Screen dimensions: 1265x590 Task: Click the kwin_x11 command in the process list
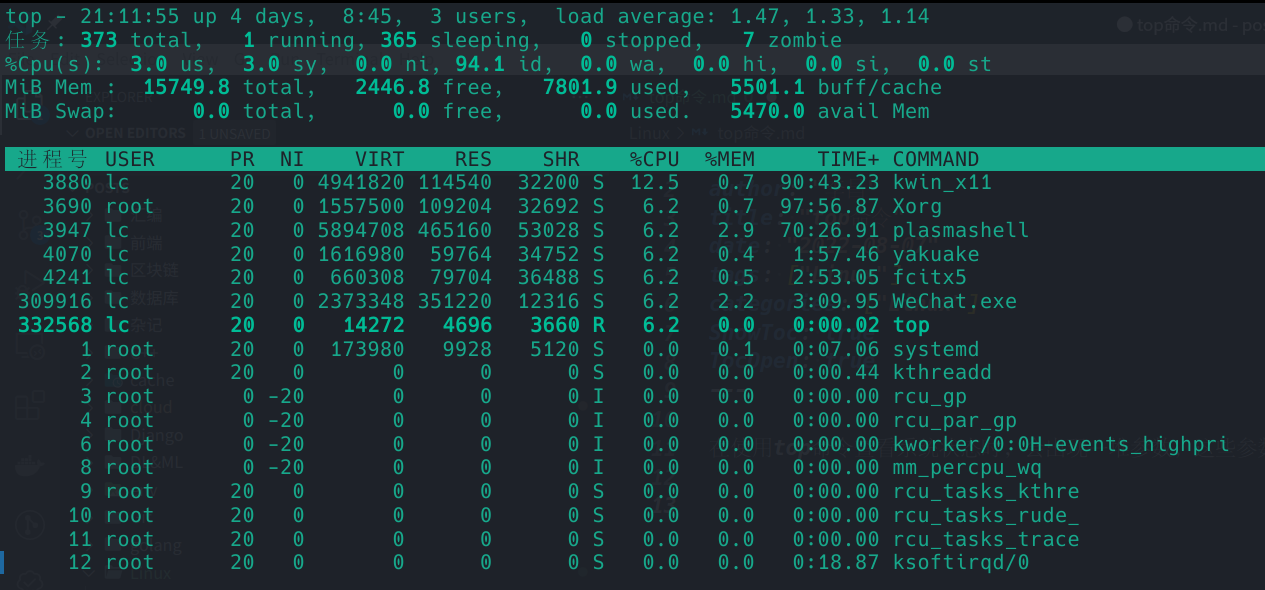pos(942,183)
